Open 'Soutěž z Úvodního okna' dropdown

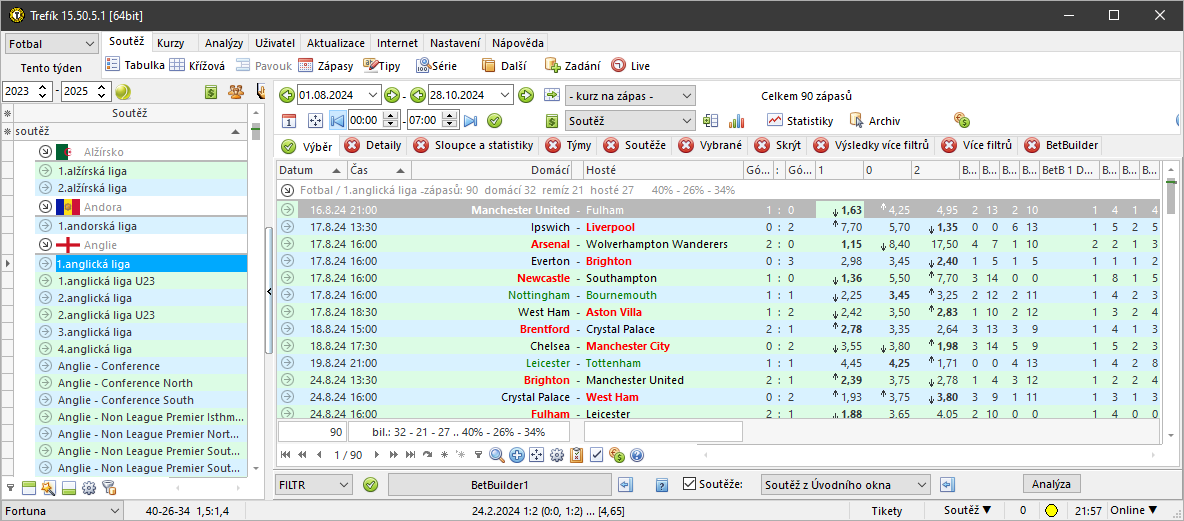coord(846,485)
